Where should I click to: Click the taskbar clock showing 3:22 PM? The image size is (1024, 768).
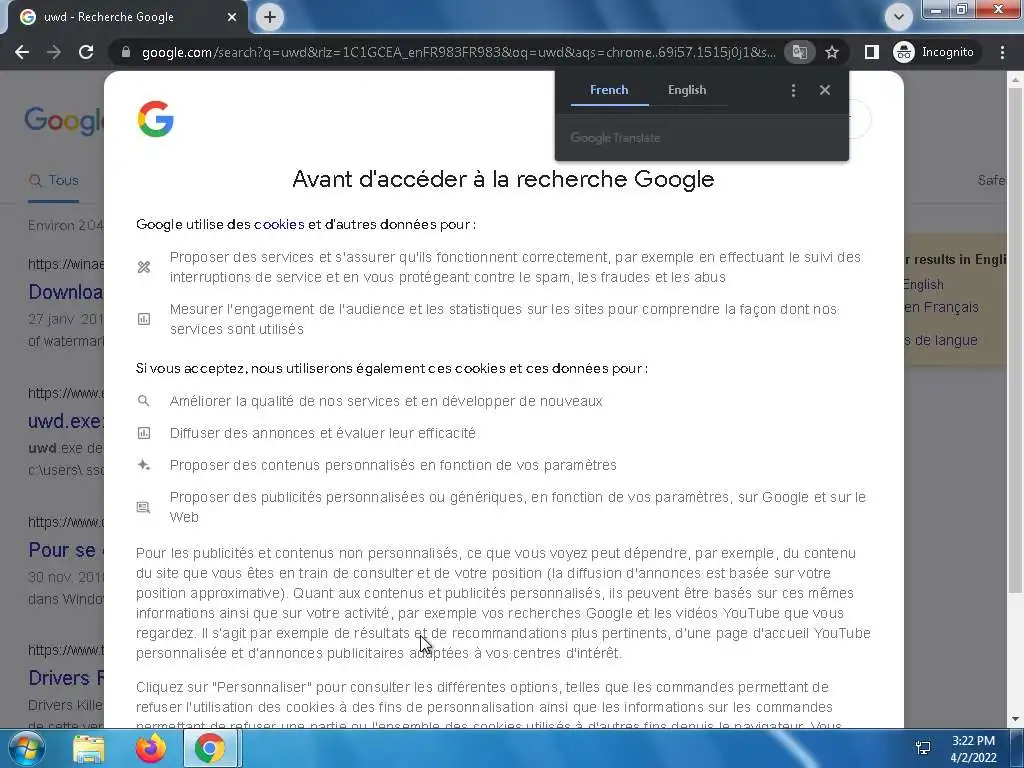point(973,749)
